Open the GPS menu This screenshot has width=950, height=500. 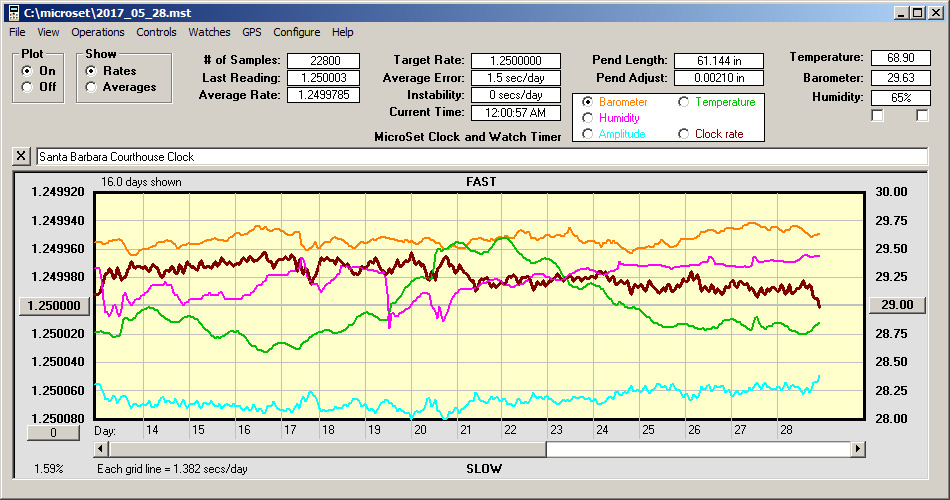point(251,32)
